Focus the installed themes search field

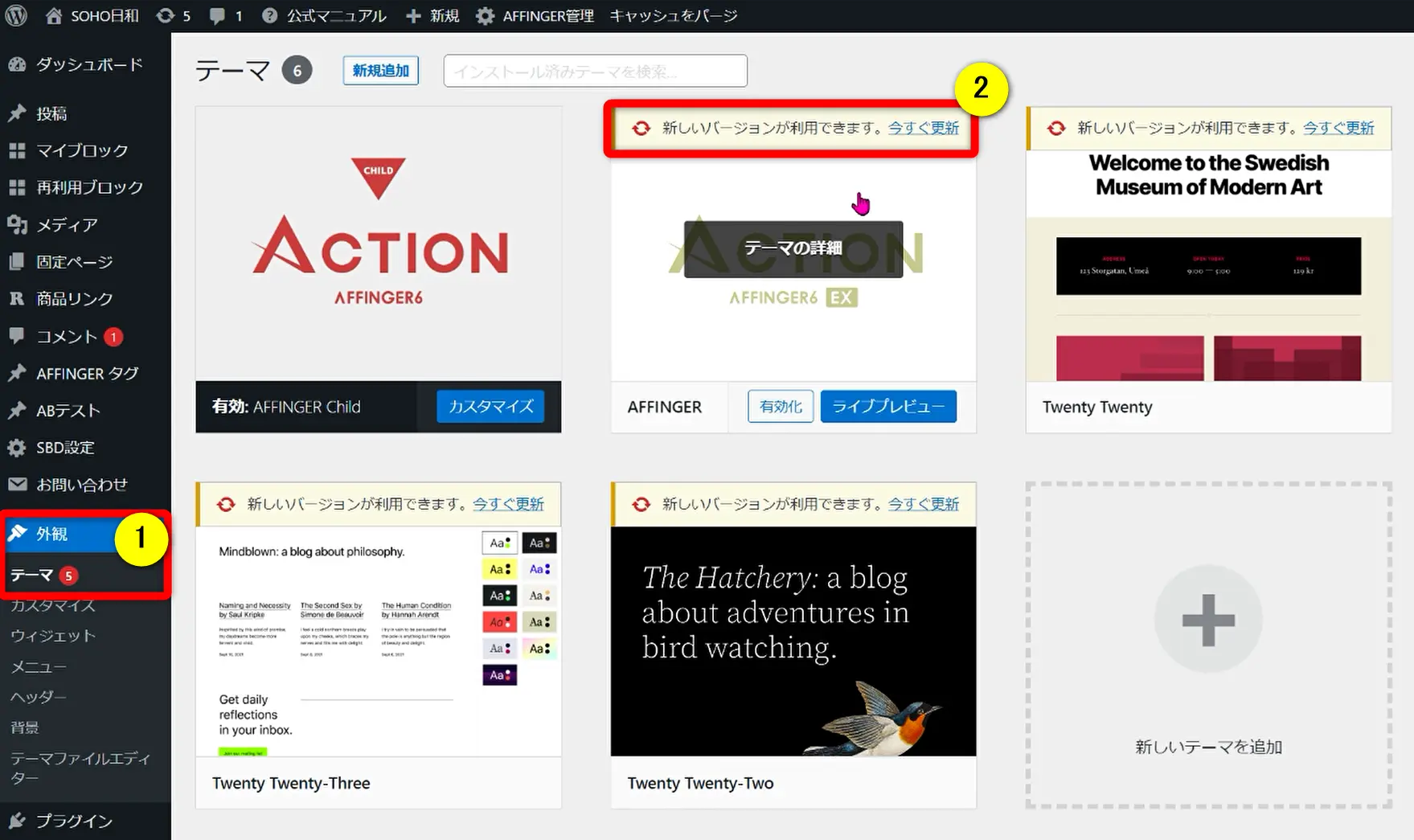click(595, 71)
